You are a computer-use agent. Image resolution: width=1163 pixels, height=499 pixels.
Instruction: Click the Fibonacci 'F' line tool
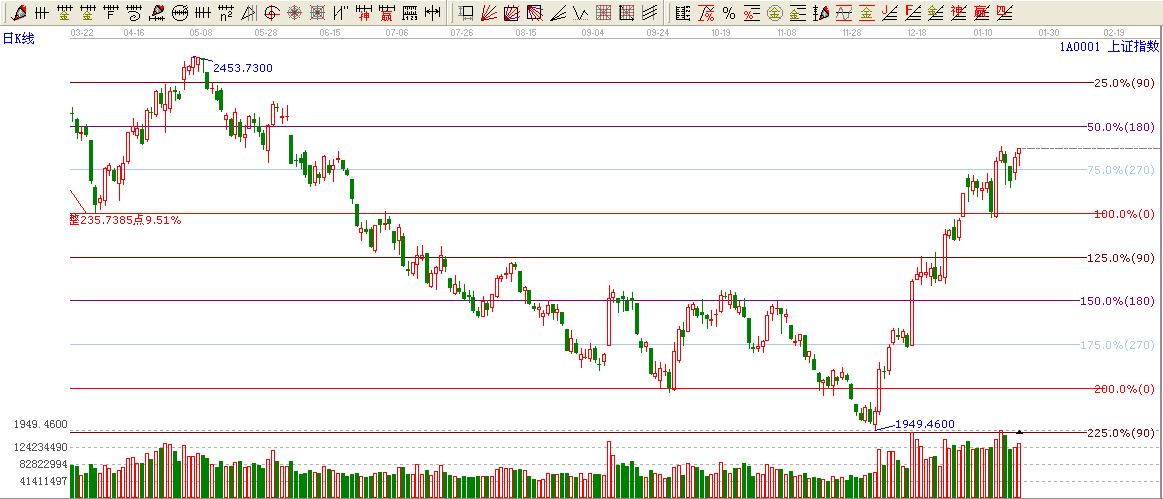tap(111, 13)
